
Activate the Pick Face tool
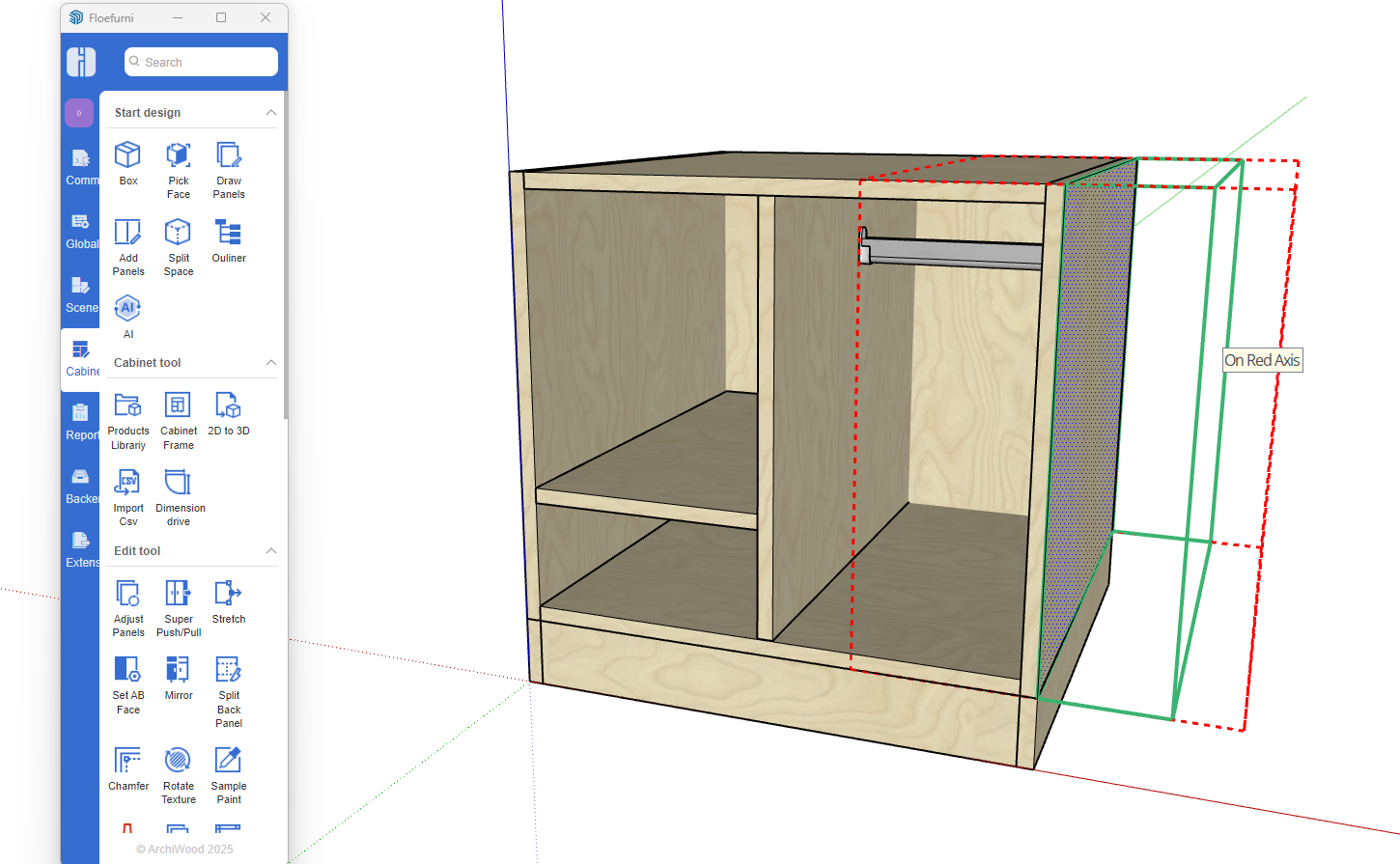pyautogui.click(x=179, y=169)
